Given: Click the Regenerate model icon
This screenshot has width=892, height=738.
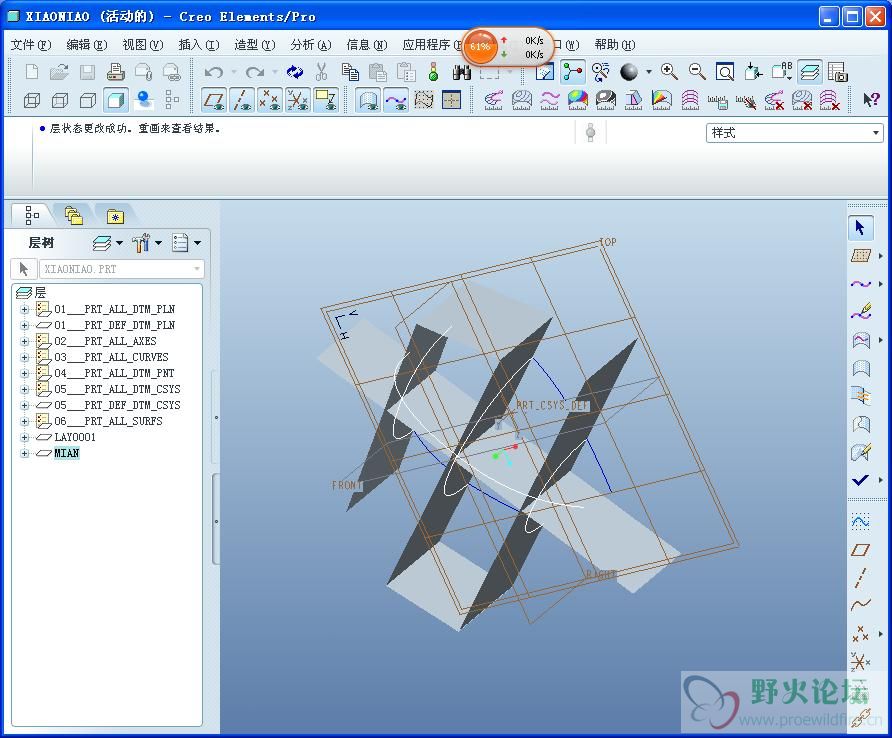Looking at the screenshot, I should tap(295, 72).
